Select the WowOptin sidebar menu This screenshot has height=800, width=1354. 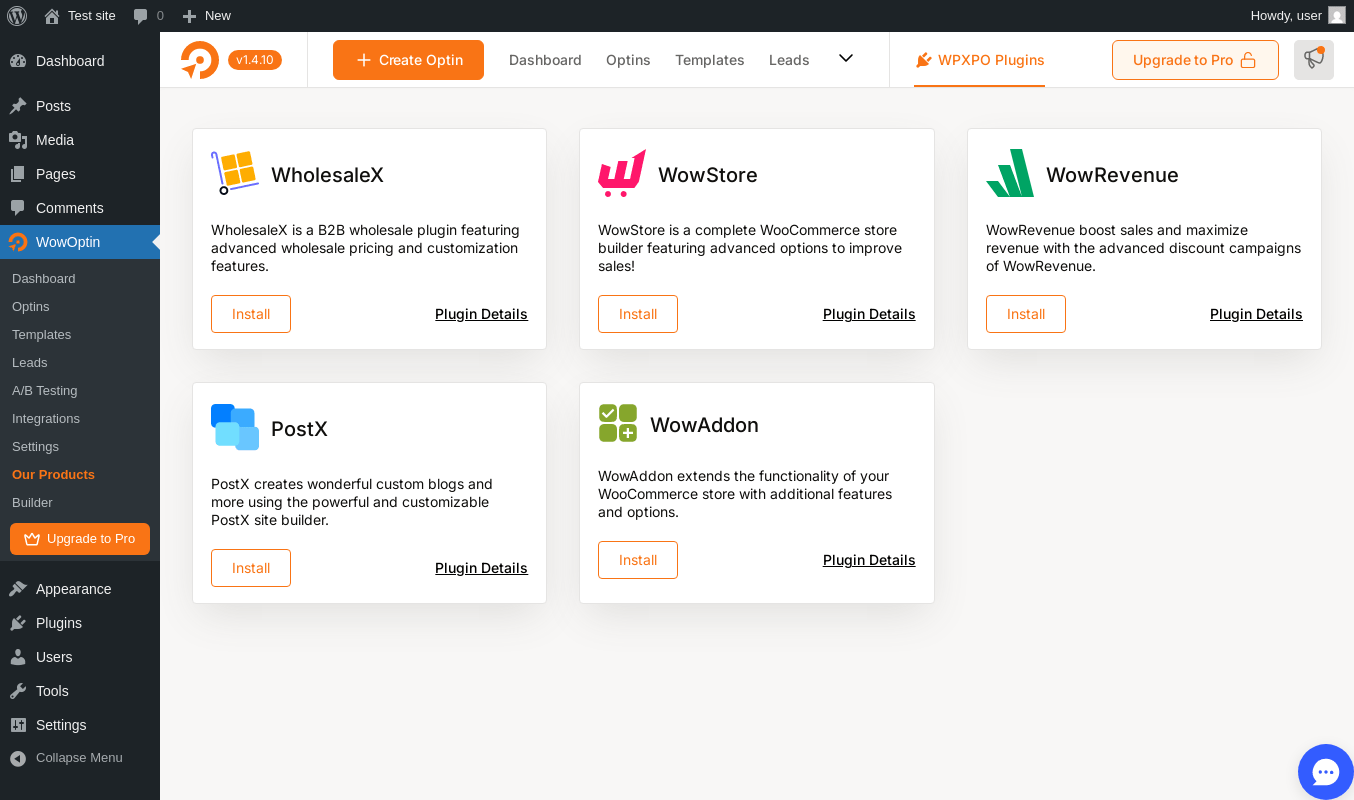[x=80, y=242]
